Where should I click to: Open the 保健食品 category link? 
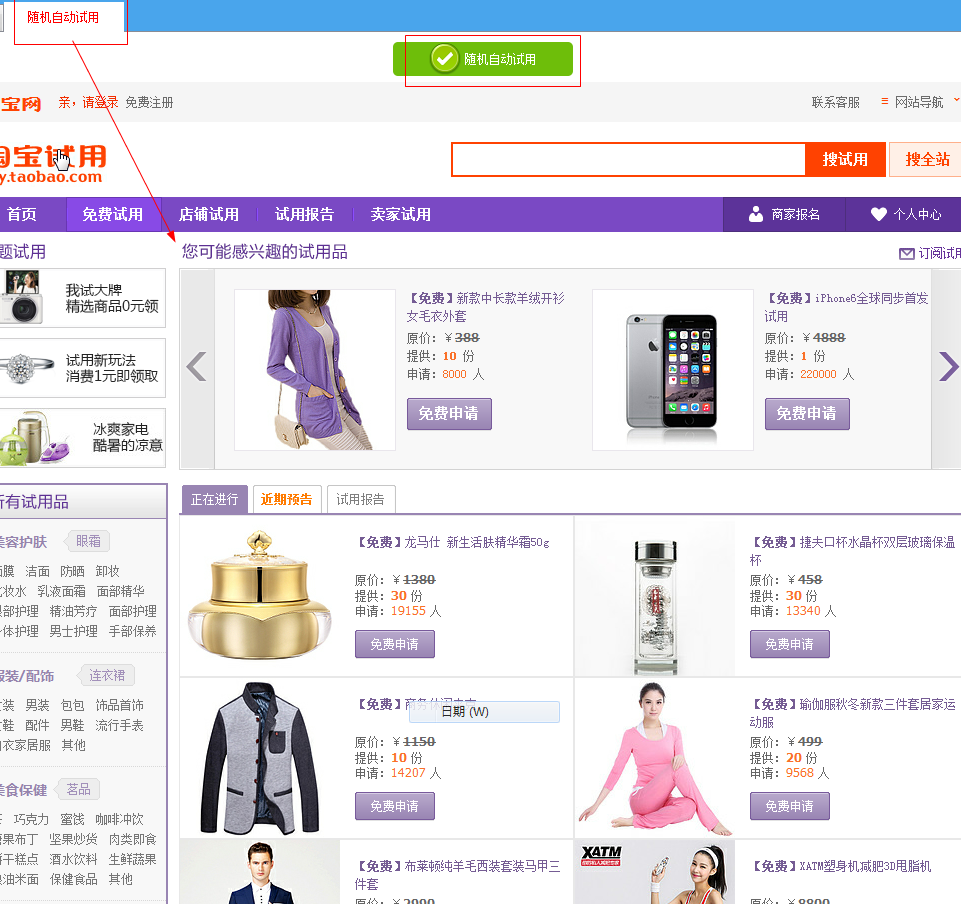click(74, 879)
